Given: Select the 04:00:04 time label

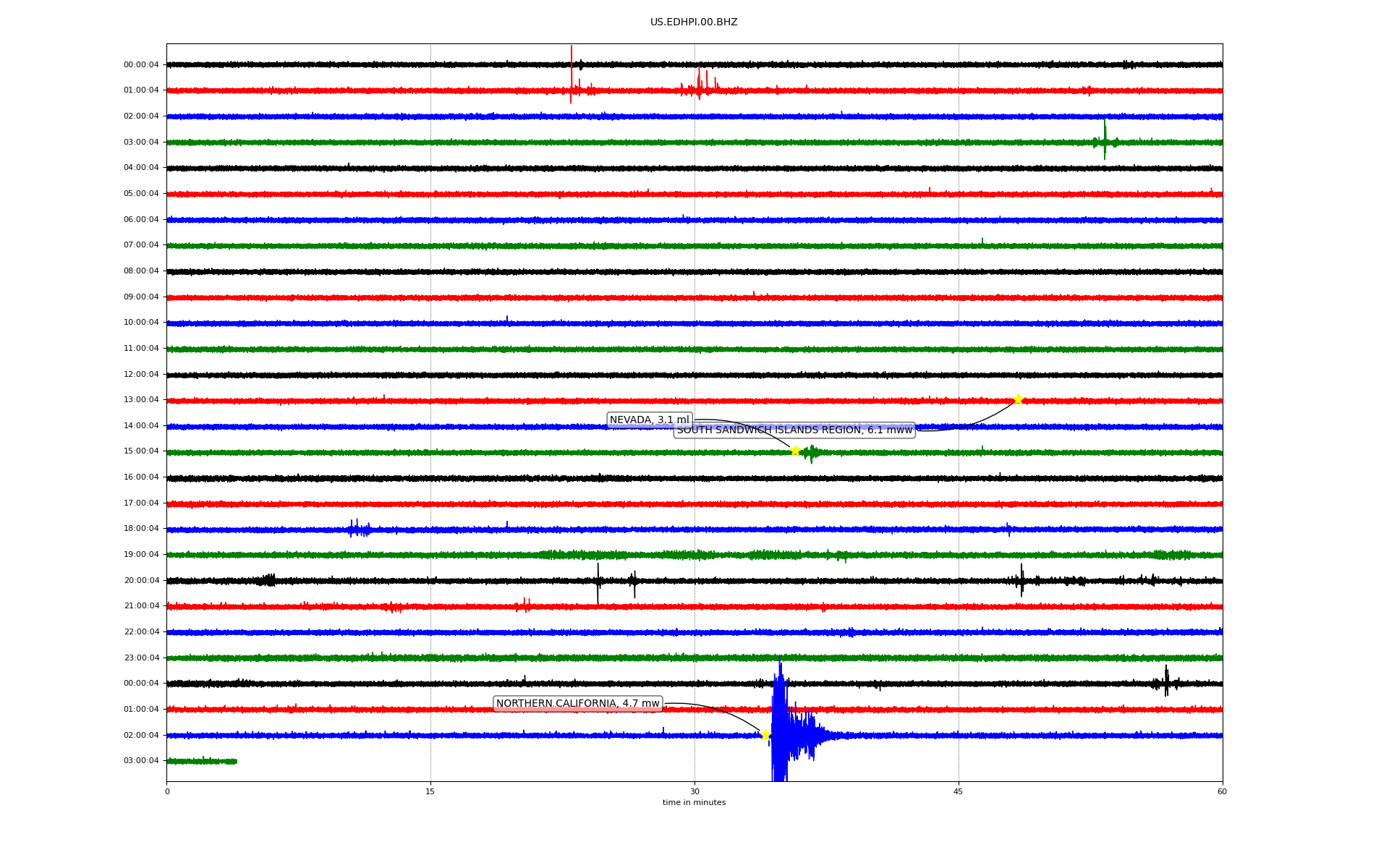Looking at the screenshot, I should pos(141,168).
